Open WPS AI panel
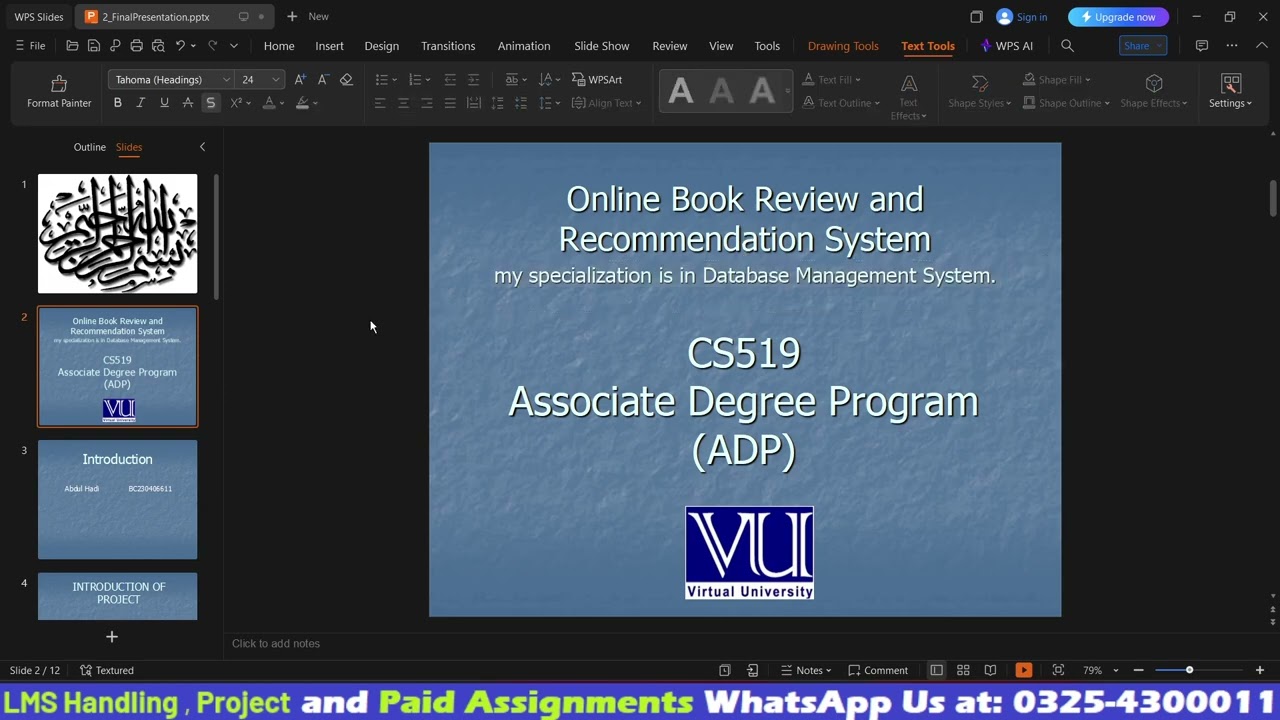1280x720 pixels. pos(1007,46)
